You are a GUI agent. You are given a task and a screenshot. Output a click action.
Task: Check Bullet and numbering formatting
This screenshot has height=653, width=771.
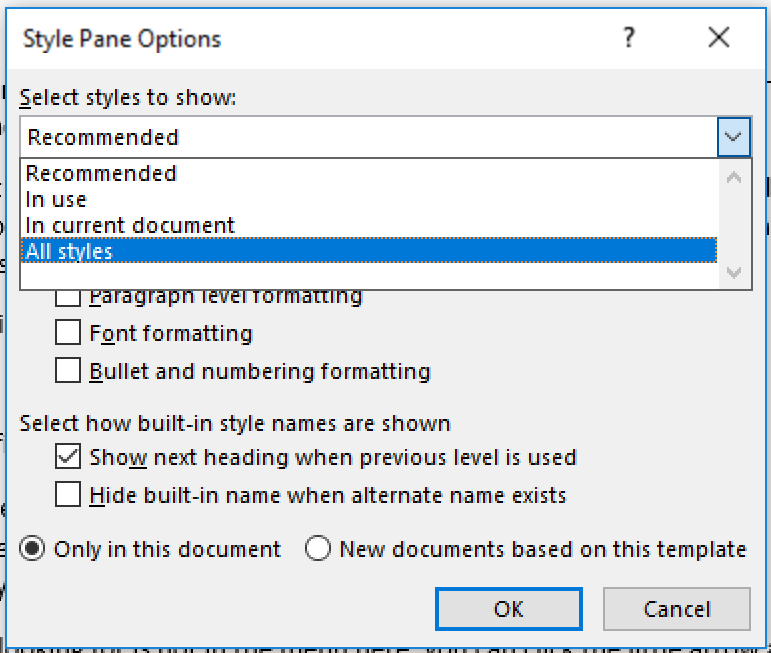(68, 371)
